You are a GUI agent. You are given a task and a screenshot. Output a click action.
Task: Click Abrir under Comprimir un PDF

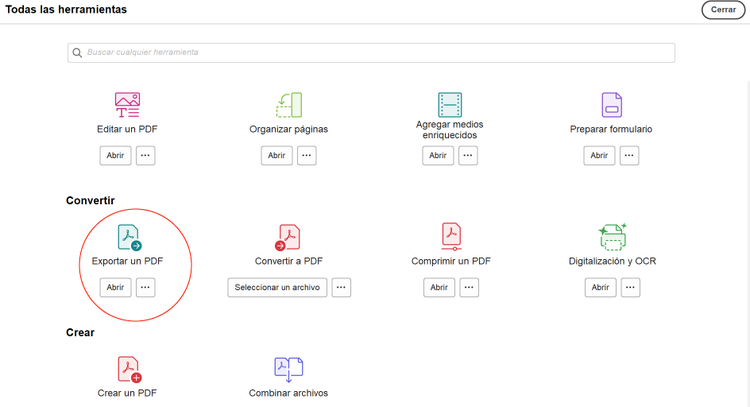[x=439, y=287]
